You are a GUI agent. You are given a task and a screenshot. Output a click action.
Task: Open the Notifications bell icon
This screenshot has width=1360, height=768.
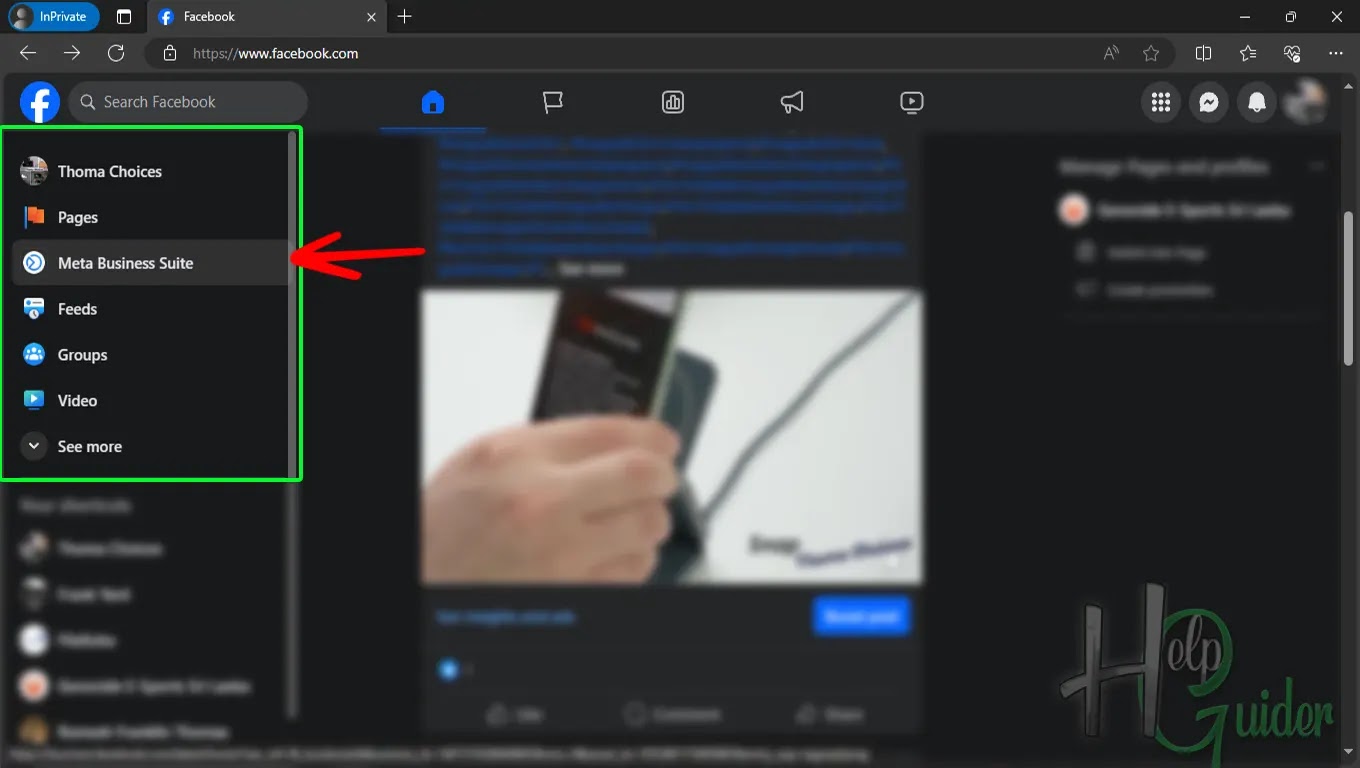(1257, 102)
